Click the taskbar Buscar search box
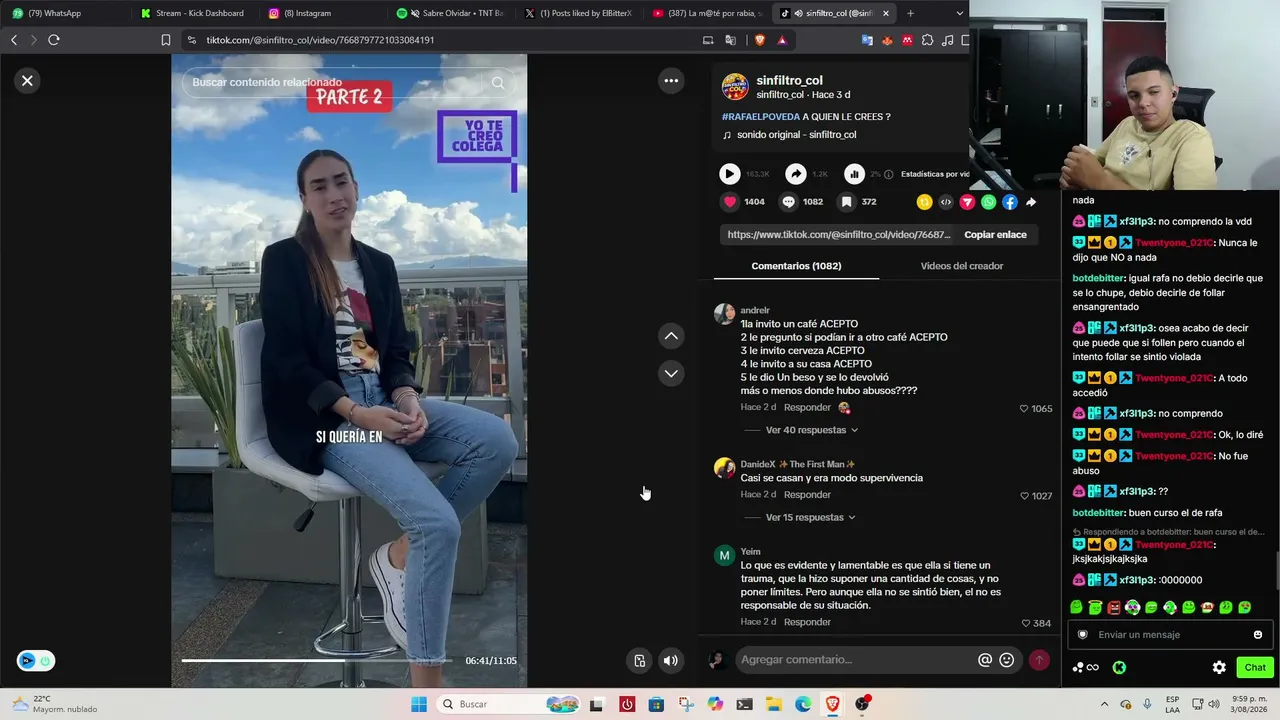 [x=508, y=704]
